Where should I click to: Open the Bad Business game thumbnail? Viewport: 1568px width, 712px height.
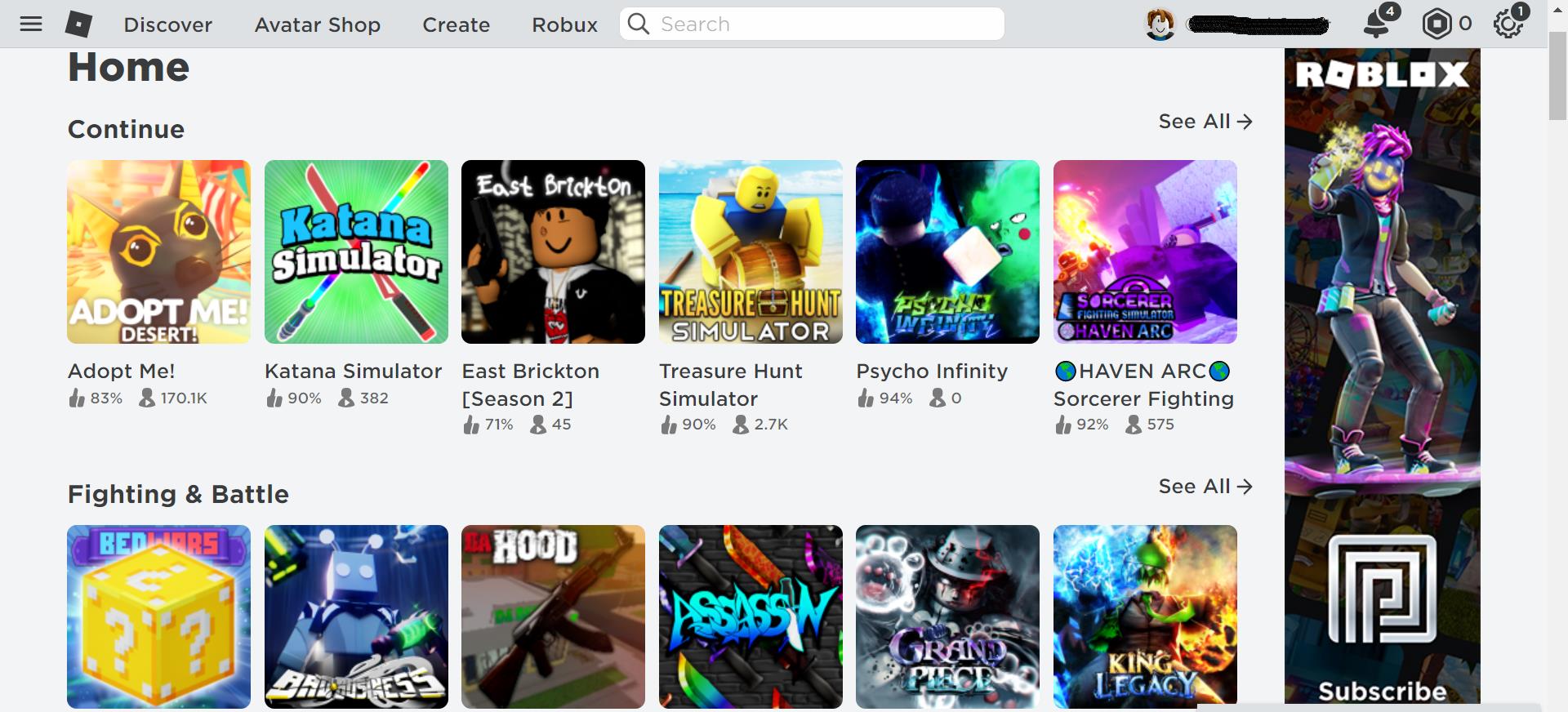[356, 616]
